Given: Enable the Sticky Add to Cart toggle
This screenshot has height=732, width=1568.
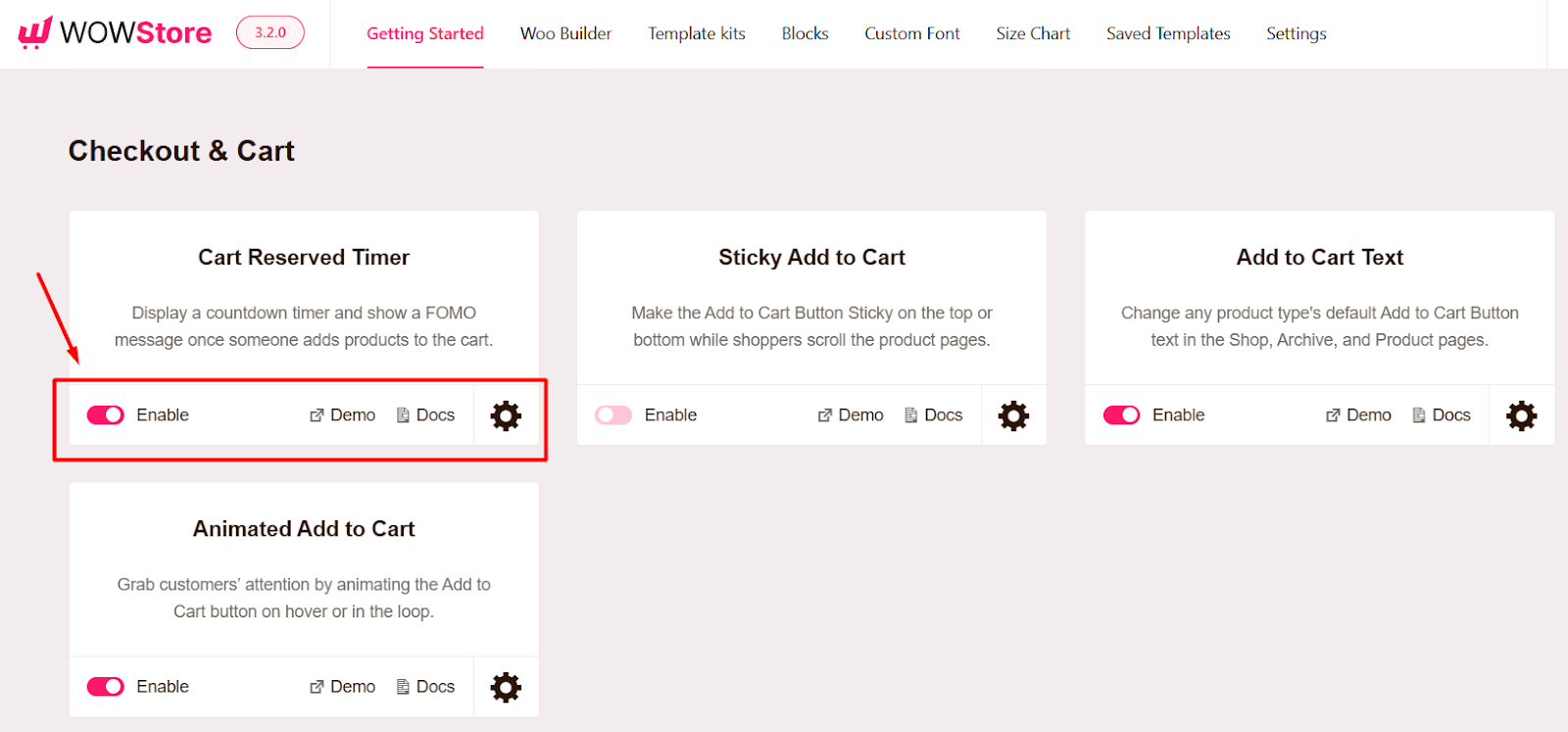Looking at the screenshot, I should point(612,415).
